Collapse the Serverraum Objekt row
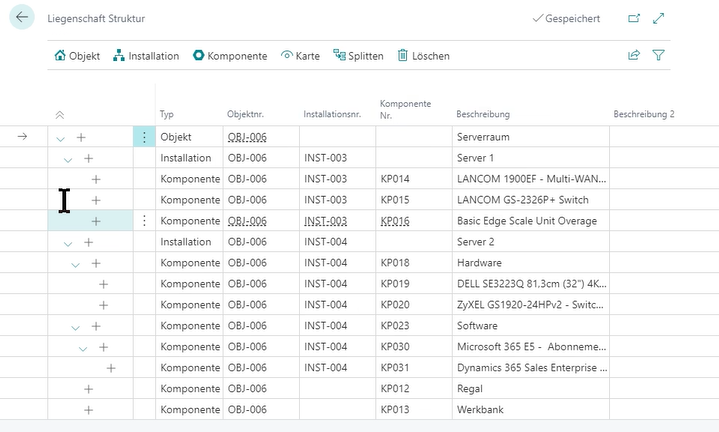 point(60,138)
